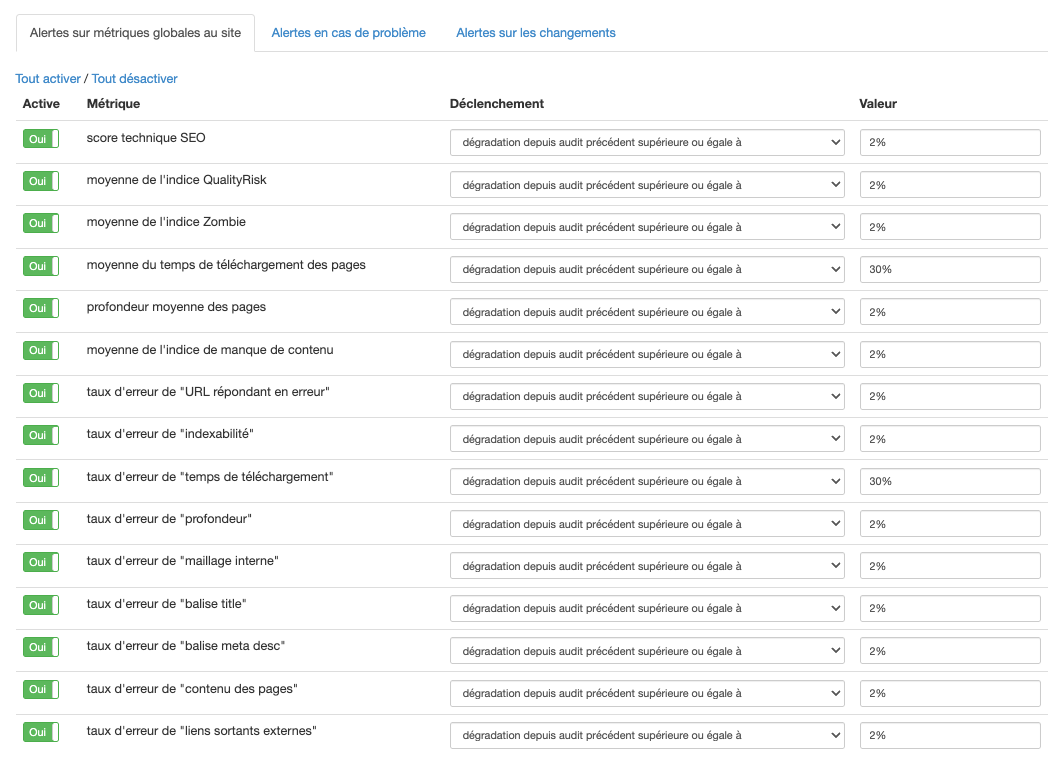Toggle the alert for "profondeur moyenne des pages"
This screenshot has width=1056, height=767.
tap(40, 308)
